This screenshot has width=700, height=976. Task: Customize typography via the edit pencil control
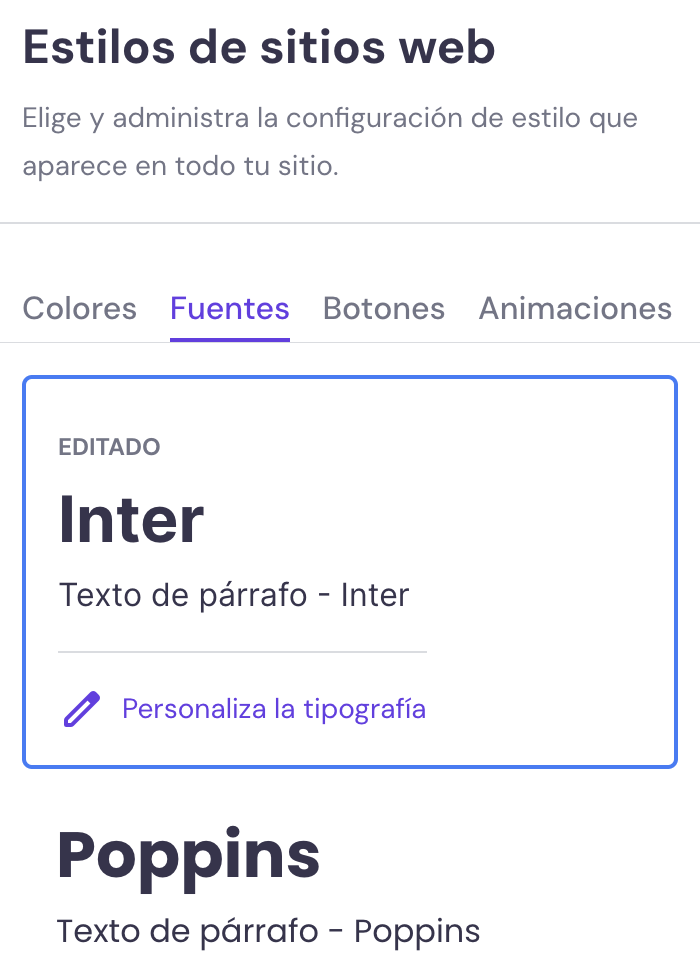tap(80, 708)
